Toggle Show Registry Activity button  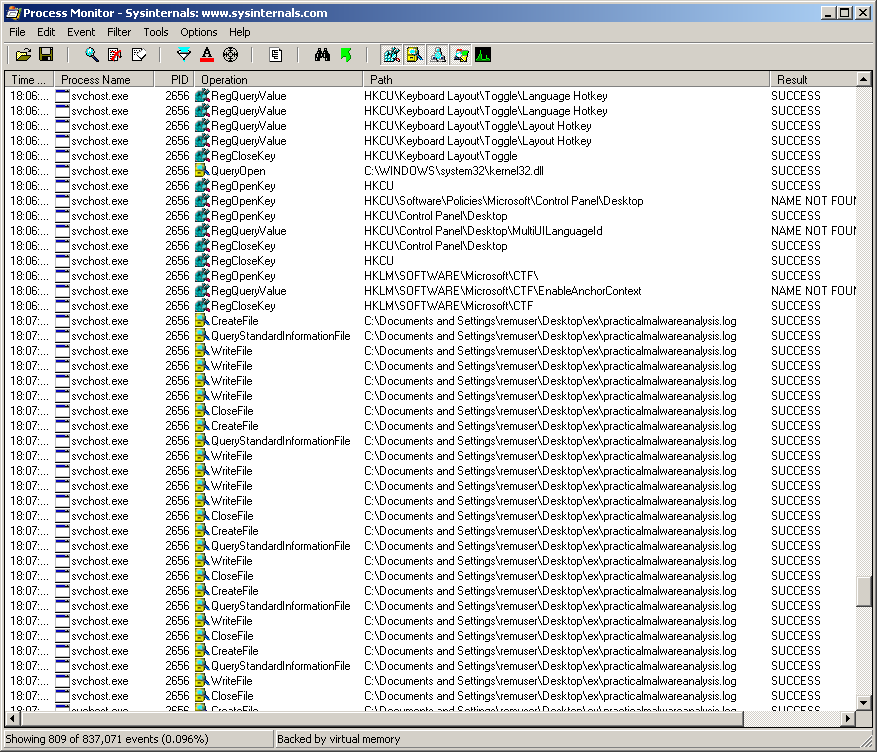click(392, 55)
